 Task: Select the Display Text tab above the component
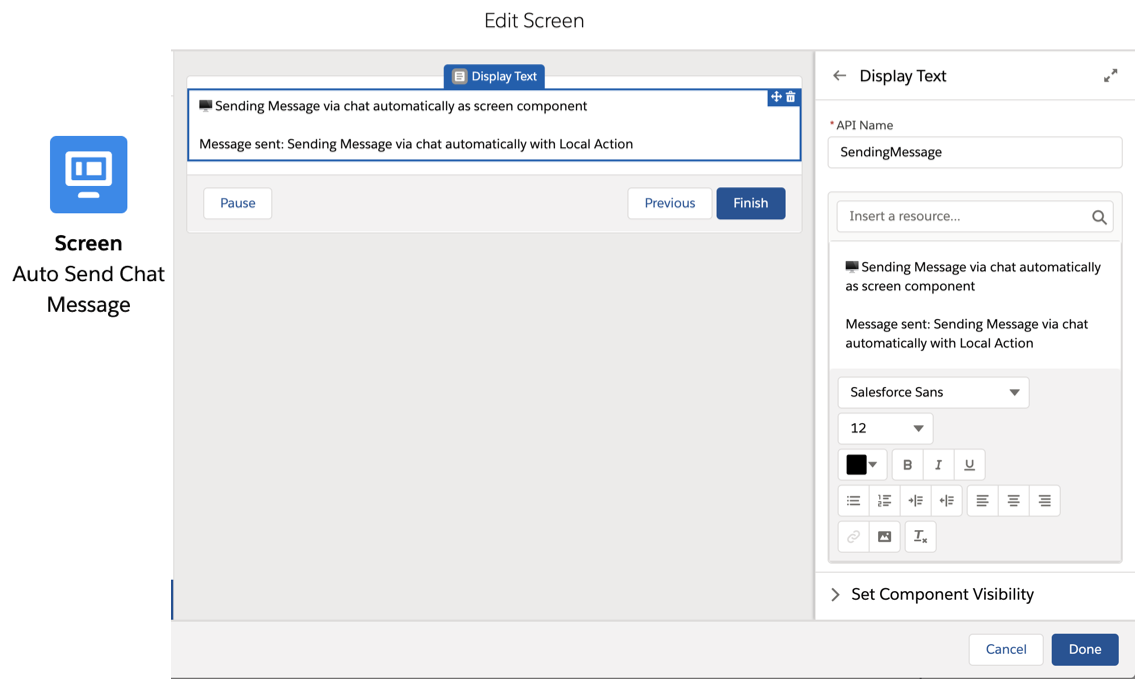494,76
